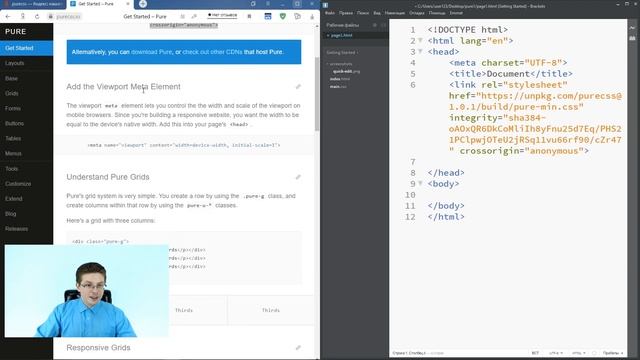Open the Навигация menu in Brackets
The height and width of the screenshot is (360, 640).
(x=395, y=13)
